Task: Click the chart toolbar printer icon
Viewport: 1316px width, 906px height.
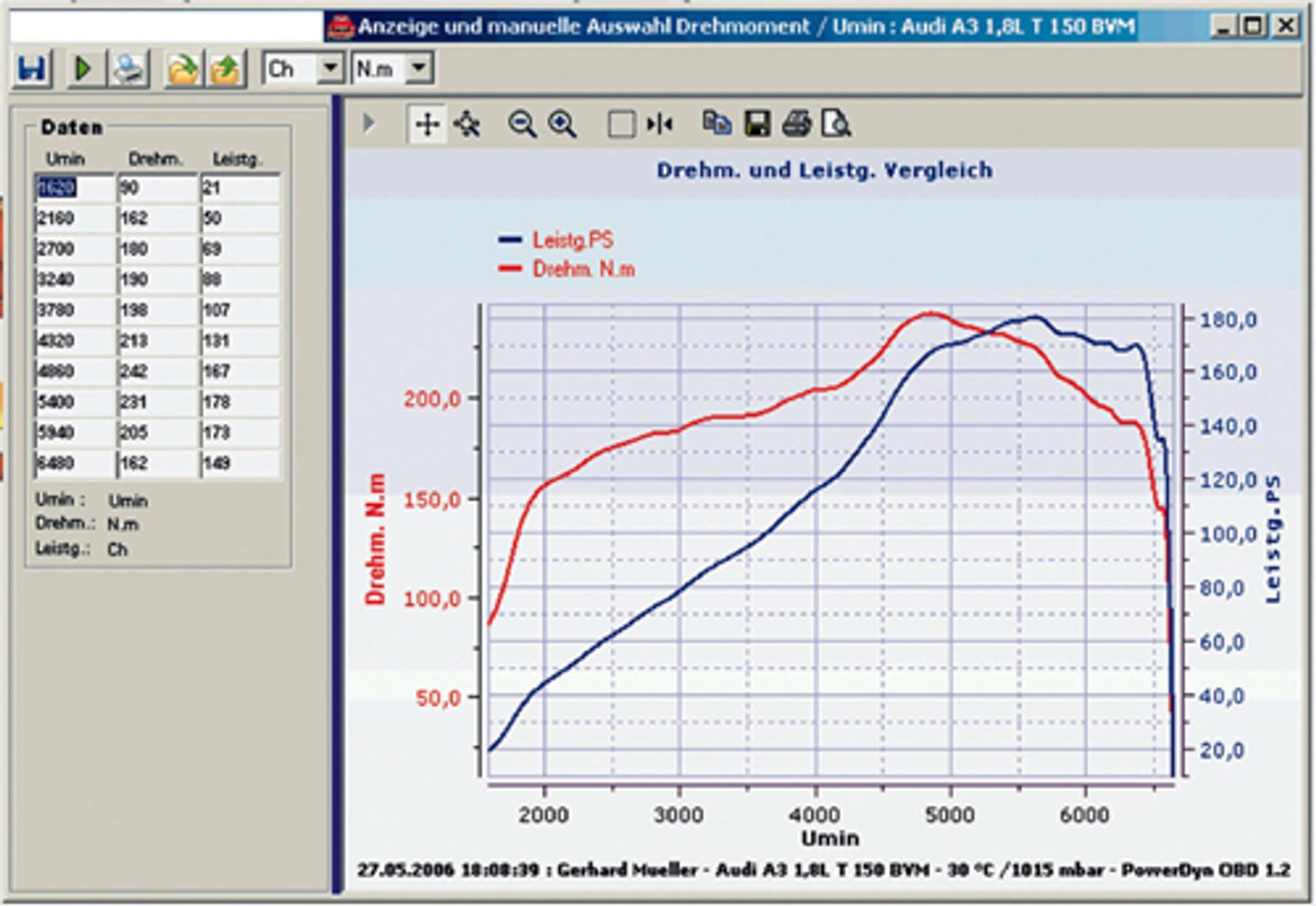Action: click(797, 125)
